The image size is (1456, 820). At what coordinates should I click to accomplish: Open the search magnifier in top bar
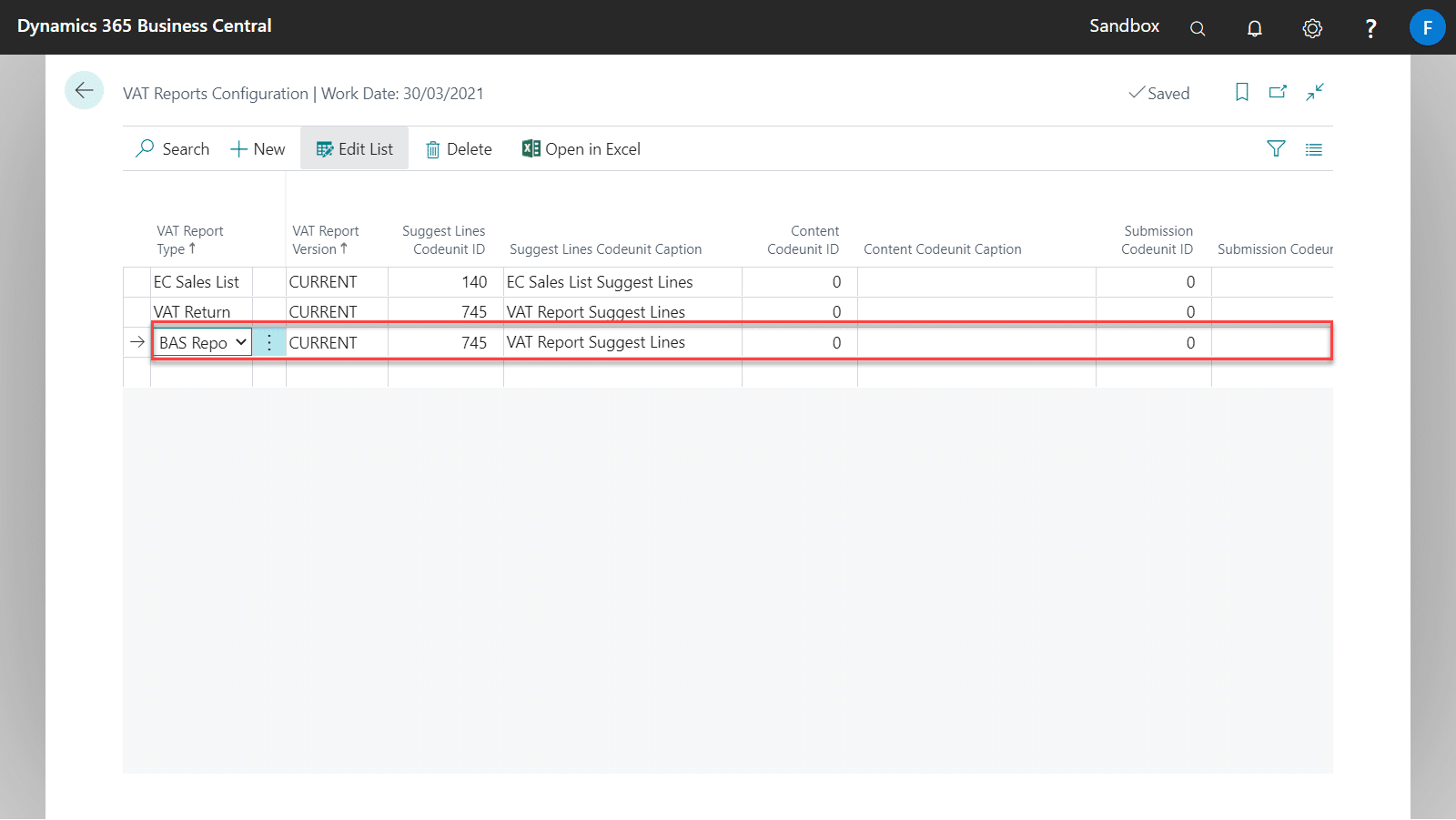point(1198,28)
